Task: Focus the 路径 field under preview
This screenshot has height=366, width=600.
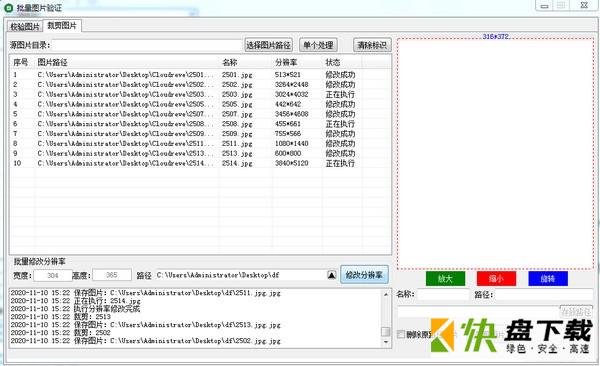Action: coord(545,294)
